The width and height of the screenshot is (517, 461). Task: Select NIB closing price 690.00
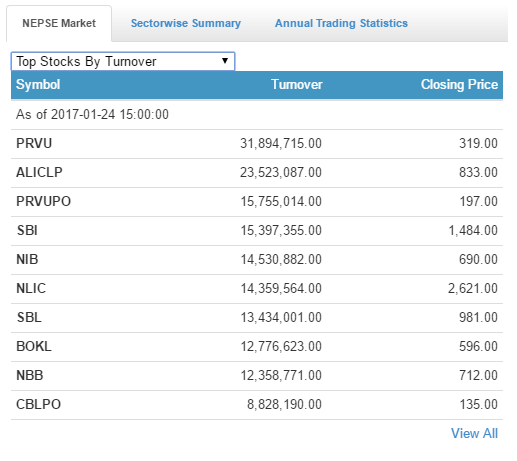click(x=478, y=259)
